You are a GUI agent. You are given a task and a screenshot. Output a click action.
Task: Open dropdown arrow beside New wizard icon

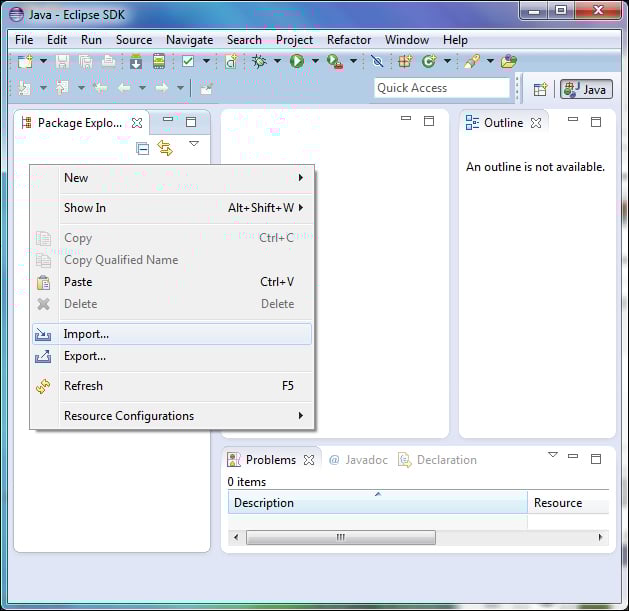click(x=43, y=61)
